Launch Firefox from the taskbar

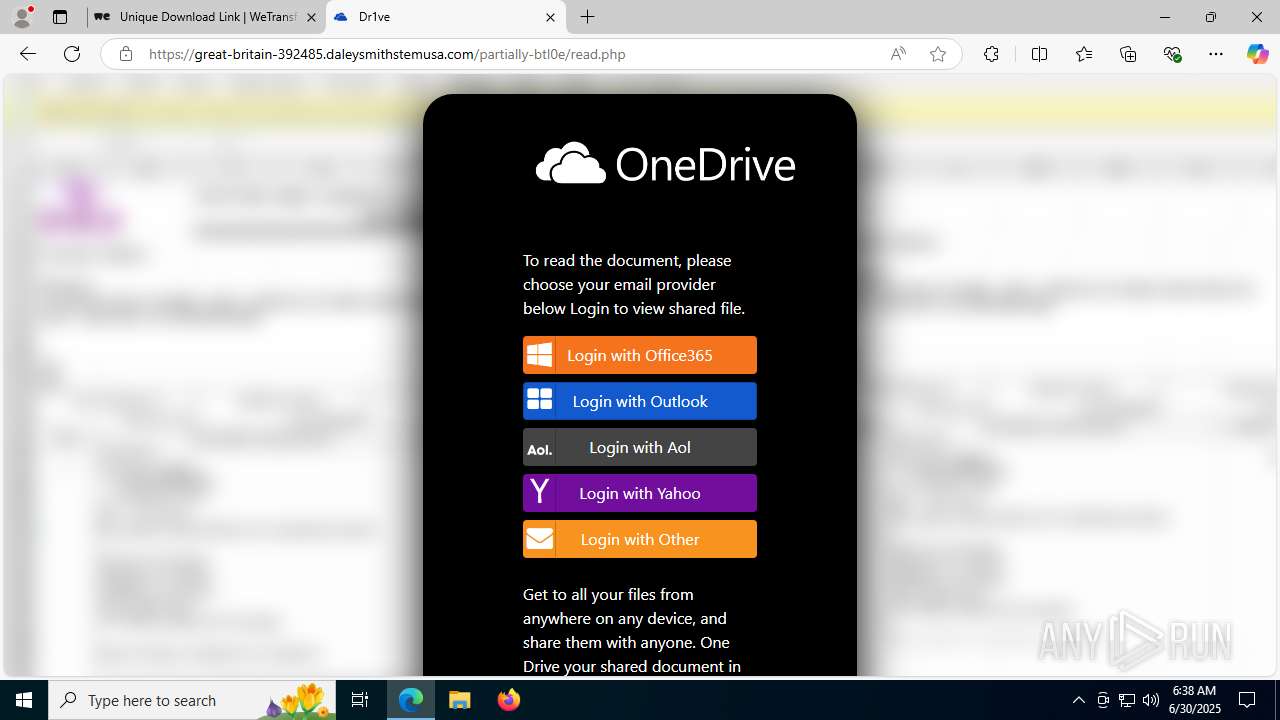(x=508, y=700)
